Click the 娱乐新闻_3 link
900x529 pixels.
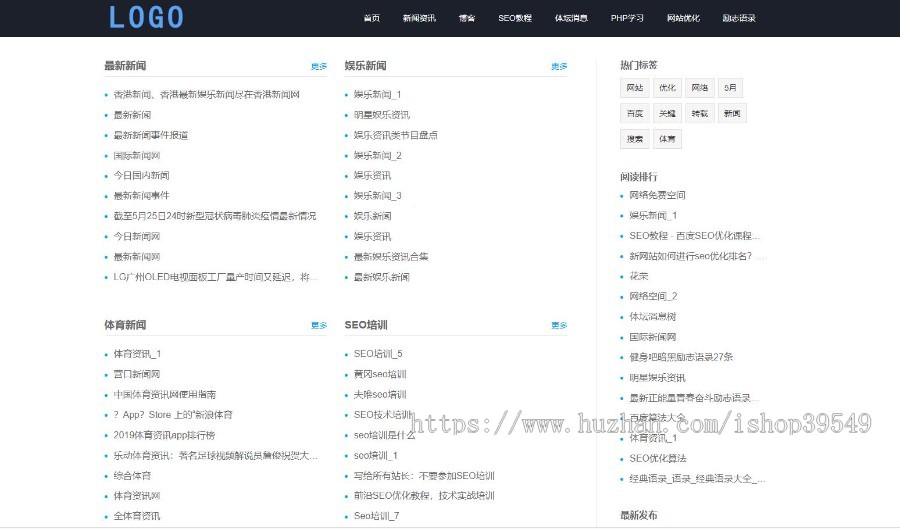(378, 196)
